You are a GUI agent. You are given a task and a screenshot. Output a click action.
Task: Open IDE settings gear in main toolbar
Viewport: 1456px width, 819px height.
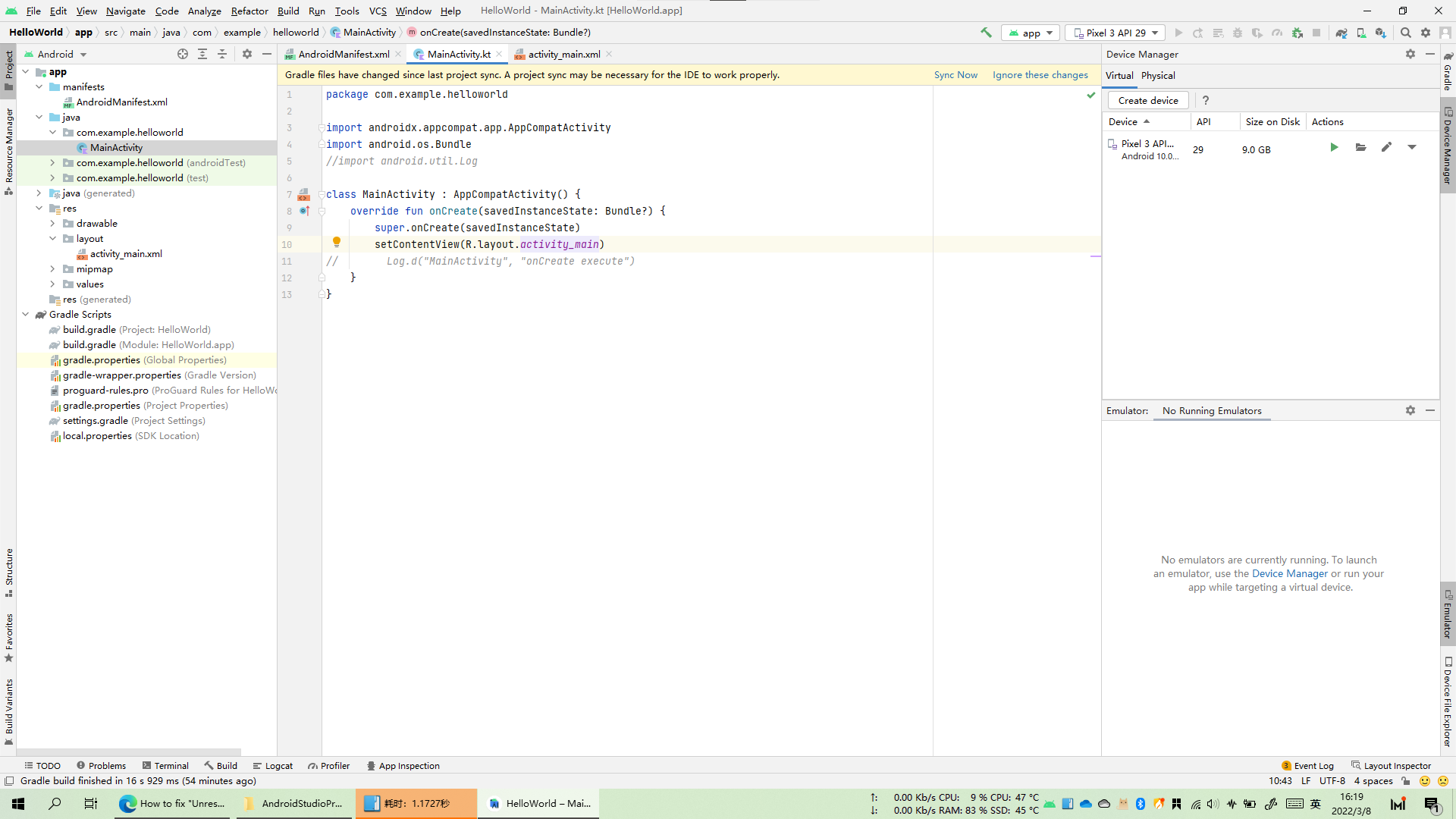click(1426, 33)
